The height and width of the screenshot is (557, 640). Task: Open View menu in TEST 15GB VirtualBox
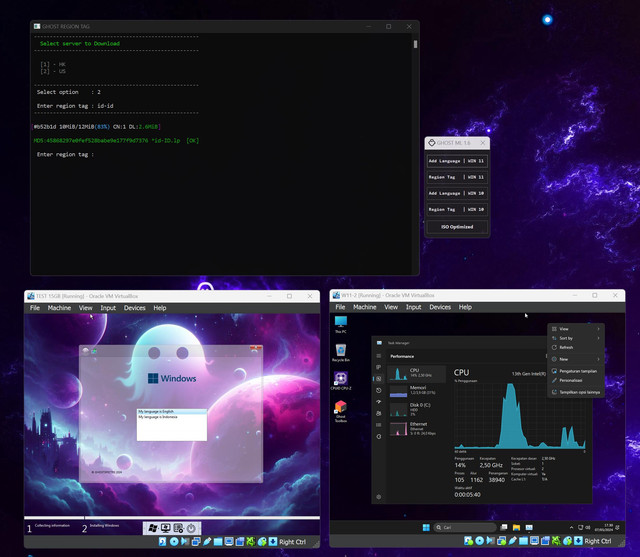[85, 308]
